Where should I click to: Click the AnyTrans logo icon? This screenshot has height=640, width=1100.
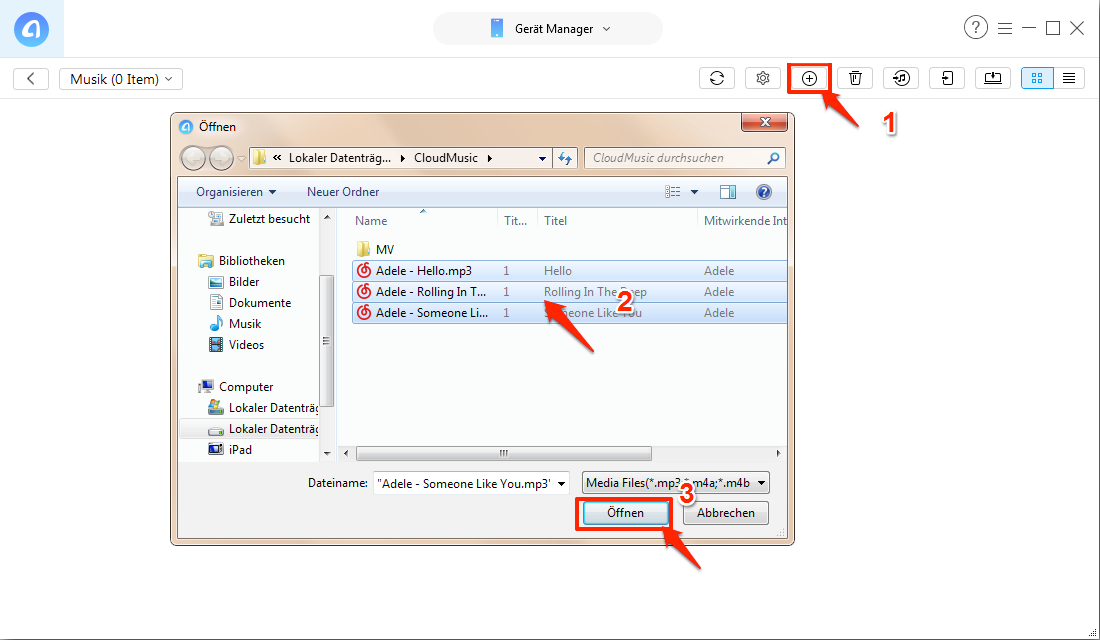click(32, 29)
